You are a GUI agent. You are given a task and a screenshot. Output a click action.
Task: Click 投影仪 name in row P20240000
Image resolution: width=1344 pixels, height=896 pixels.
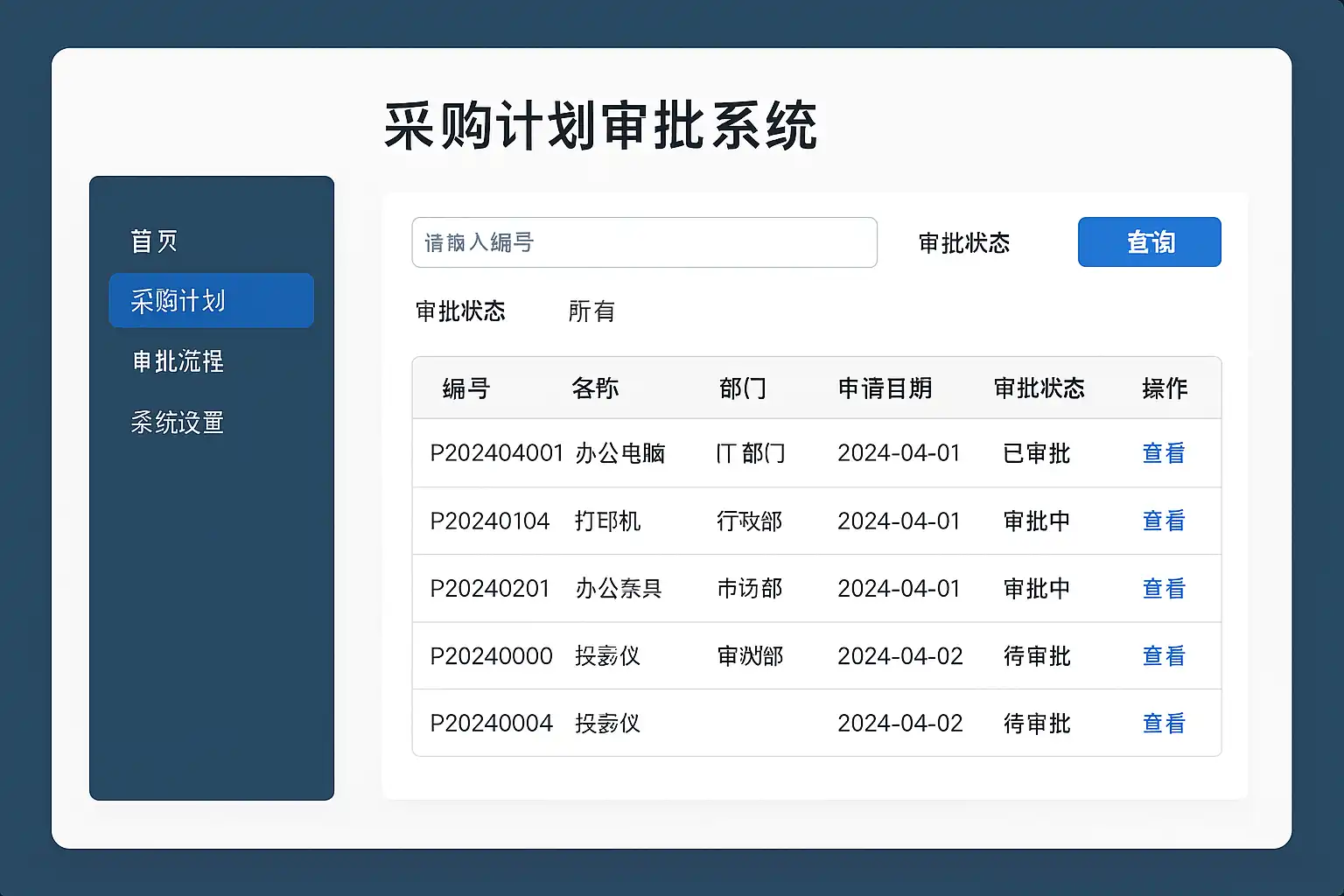coord(608,655)
